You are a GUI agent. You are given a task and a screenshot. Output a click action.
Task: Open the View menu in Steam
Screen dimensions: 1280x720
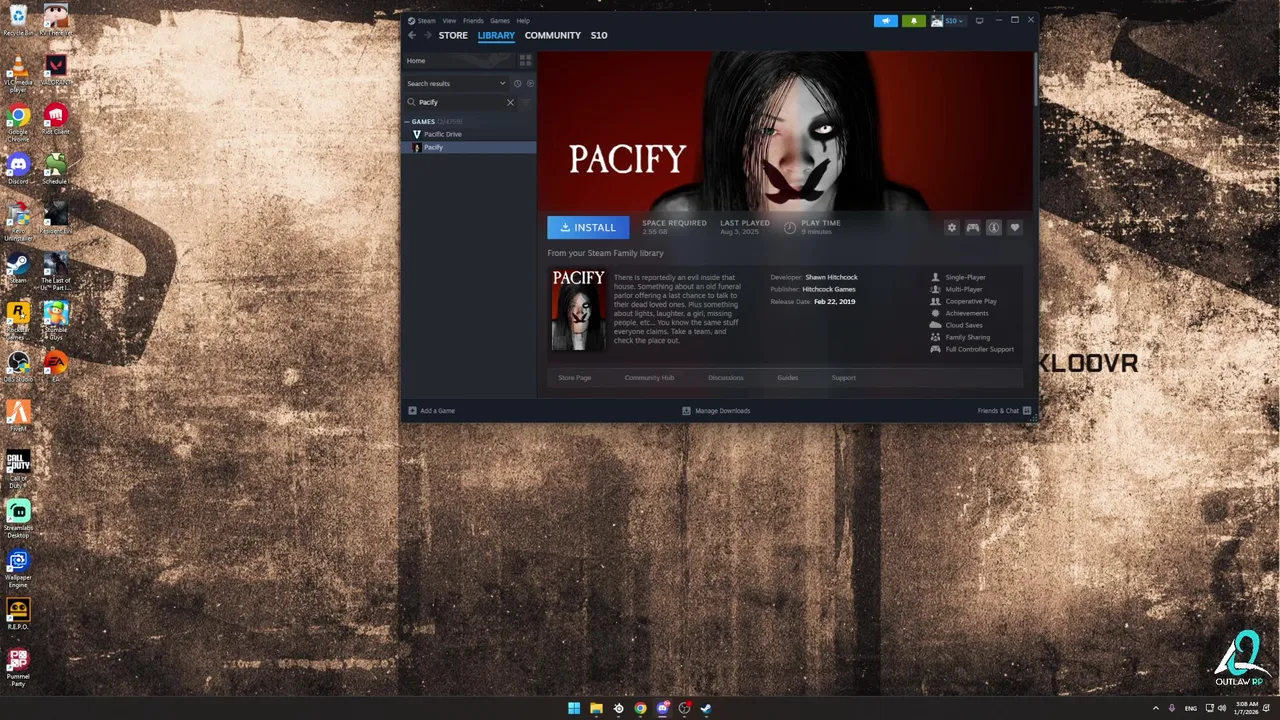click(449, 20)
